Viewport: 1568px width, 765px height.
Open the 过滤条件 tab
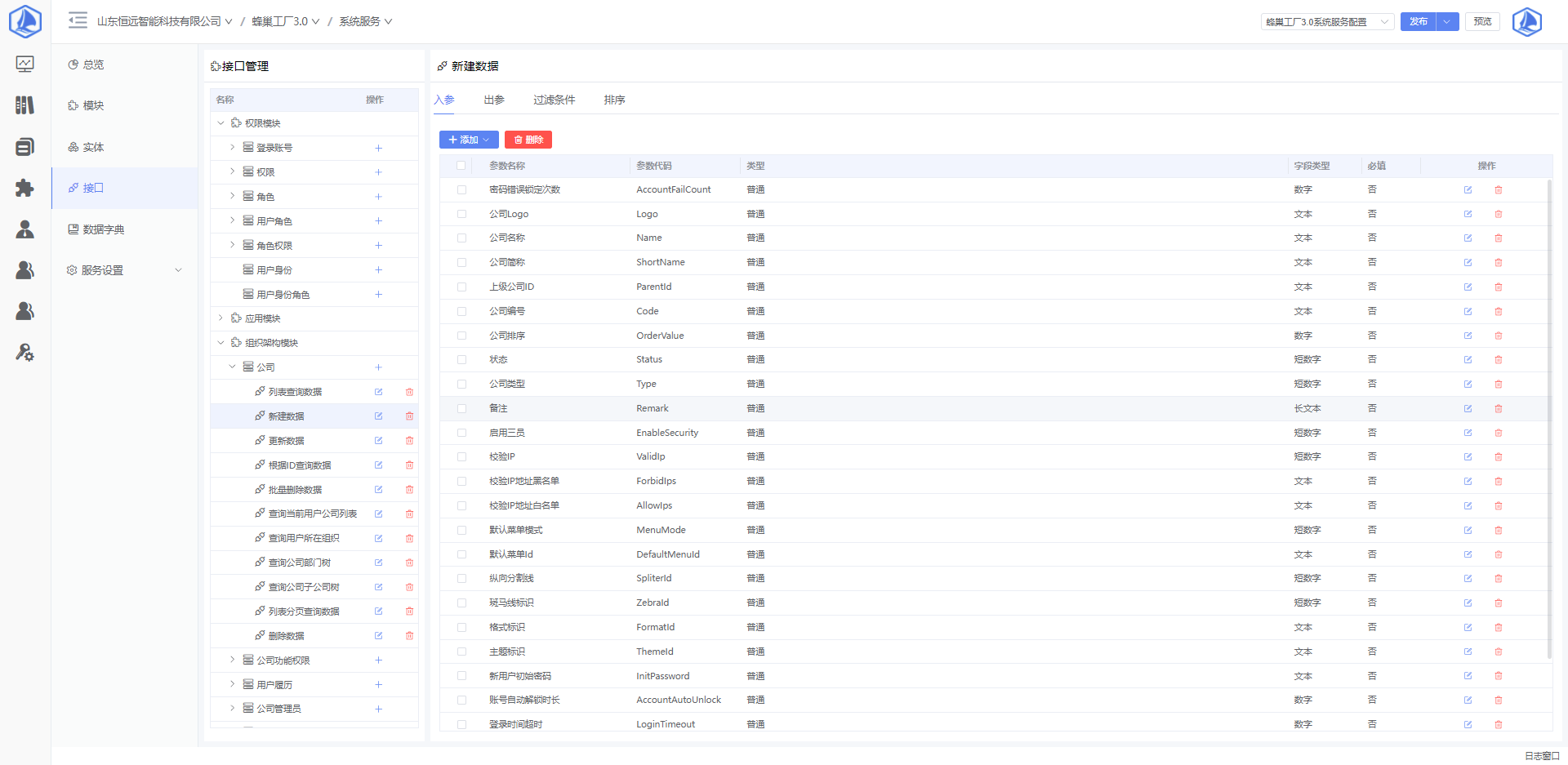554,100
